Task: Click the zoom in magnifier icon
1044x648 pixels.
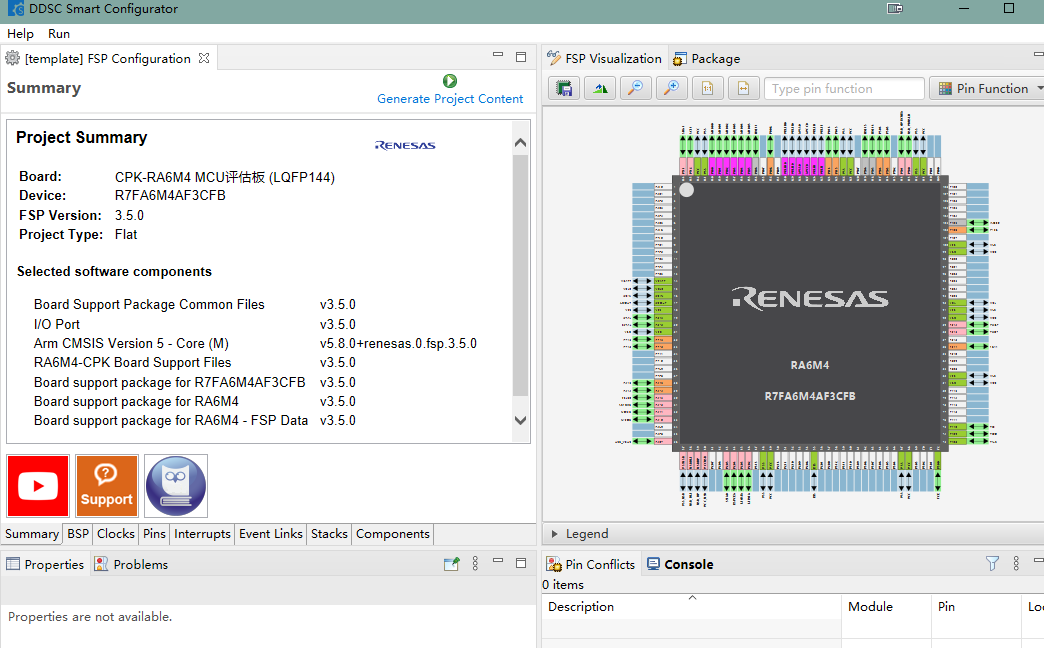Action: 671,89
